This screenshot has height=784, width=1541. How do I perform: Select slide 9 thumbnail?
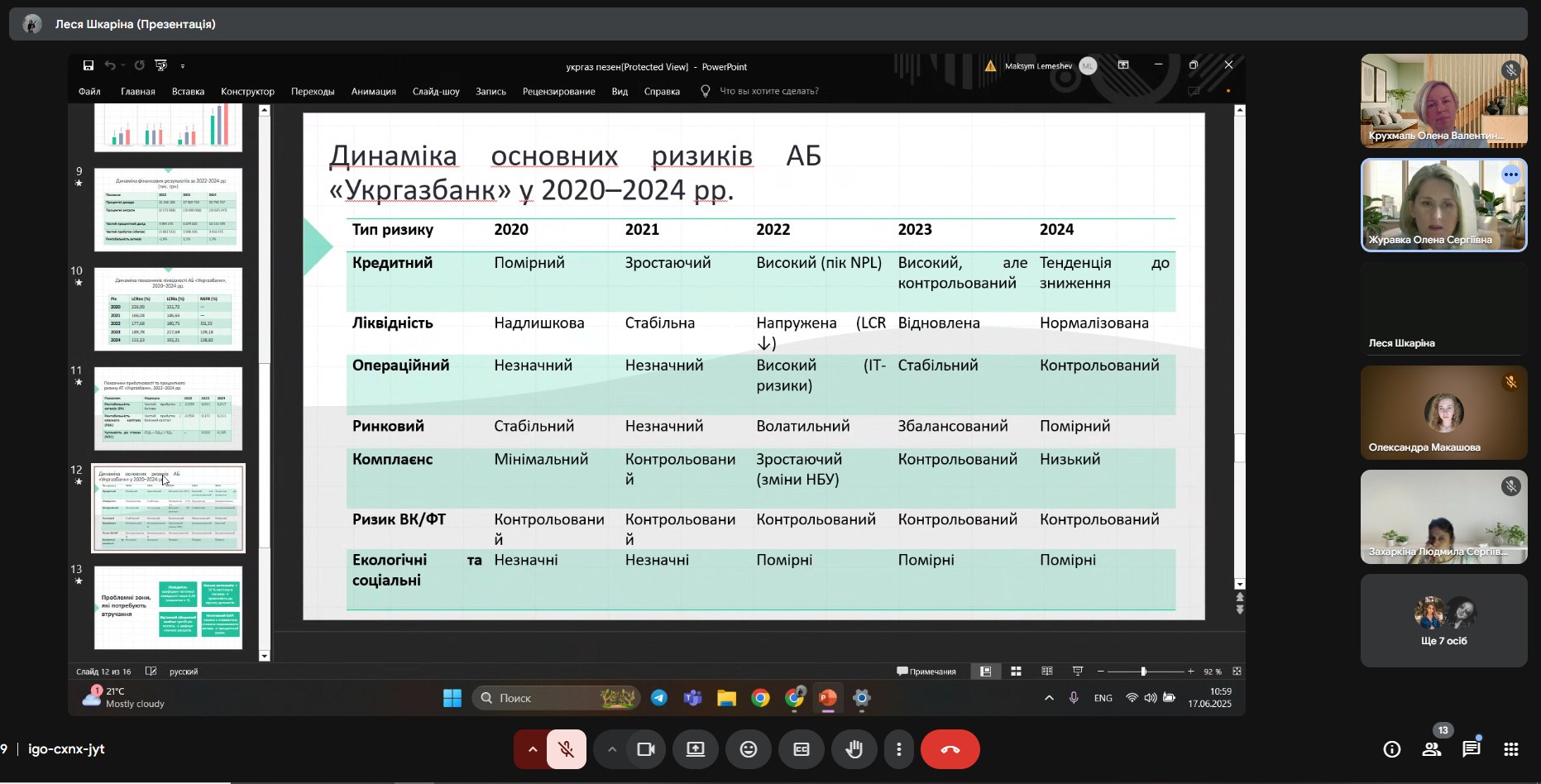click(168, 210)
